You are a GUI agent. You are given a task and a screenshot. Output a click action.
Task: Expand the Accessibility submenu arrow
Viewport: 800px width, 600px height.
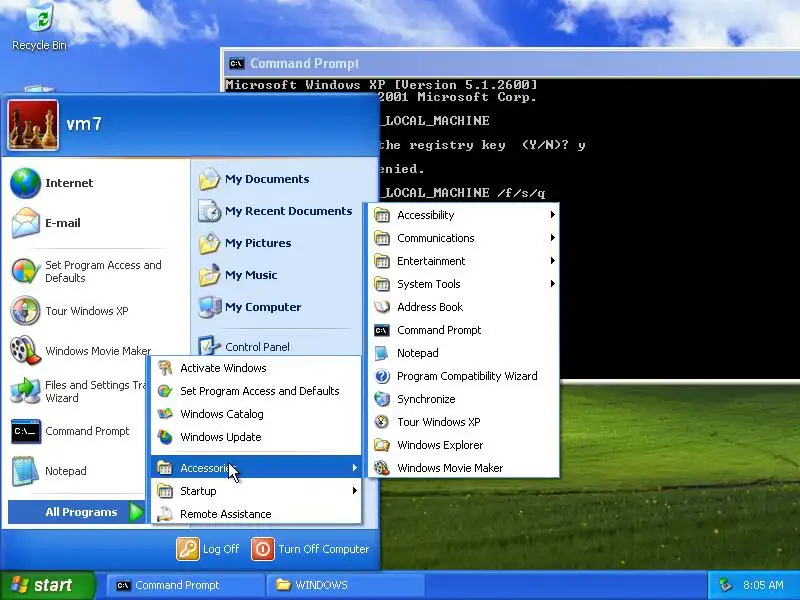click(x=553, y=215)
